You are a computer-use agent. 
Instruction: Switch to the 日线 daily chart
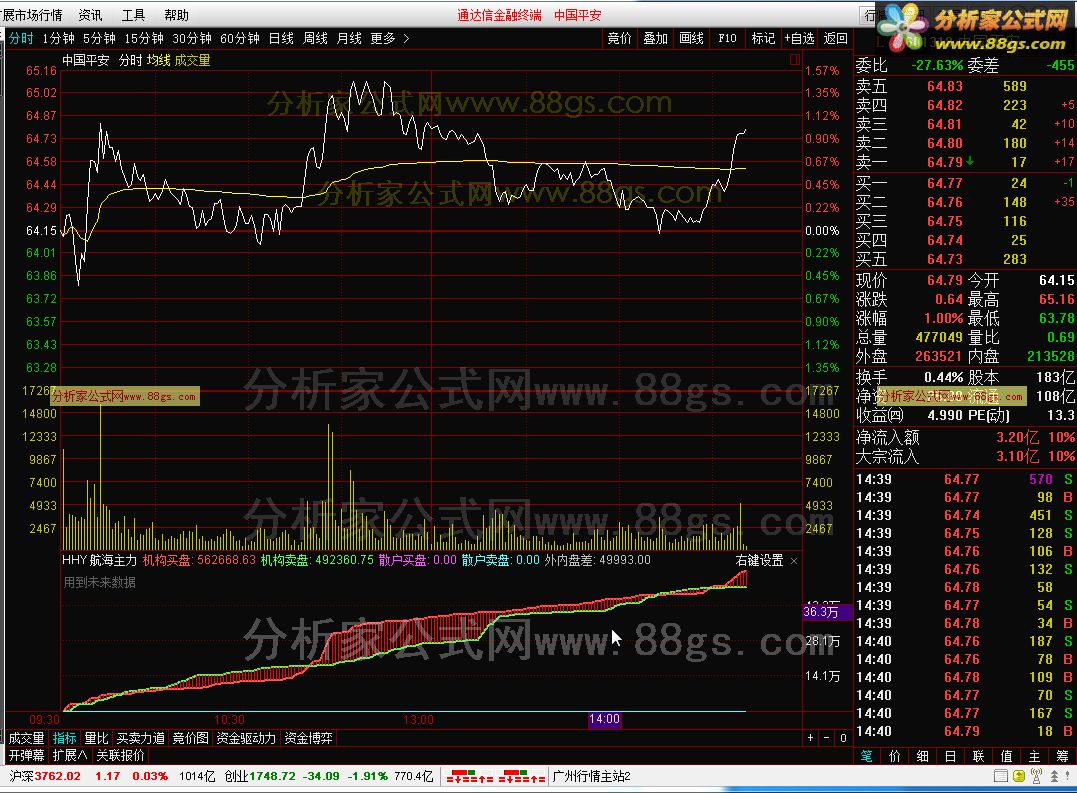(x=281, y=38)
